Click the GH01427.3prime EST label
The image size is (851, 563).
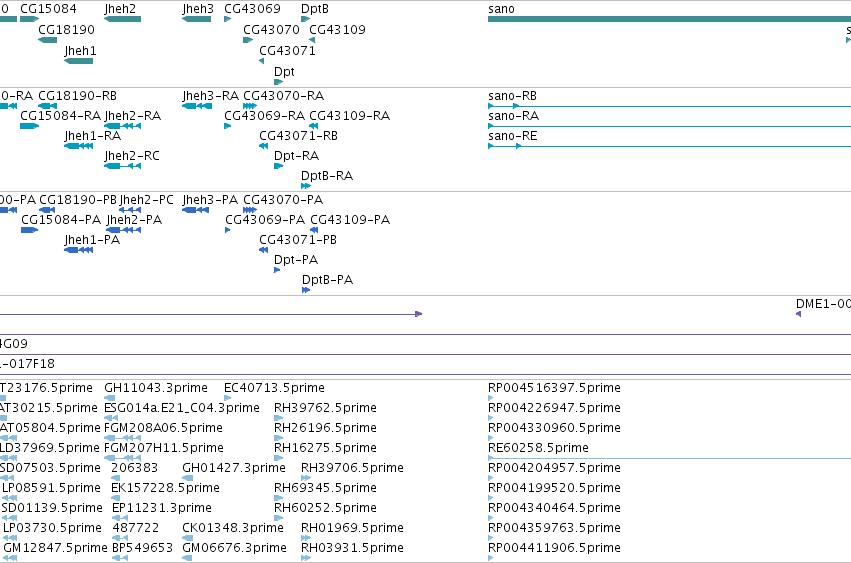[234, 468]
